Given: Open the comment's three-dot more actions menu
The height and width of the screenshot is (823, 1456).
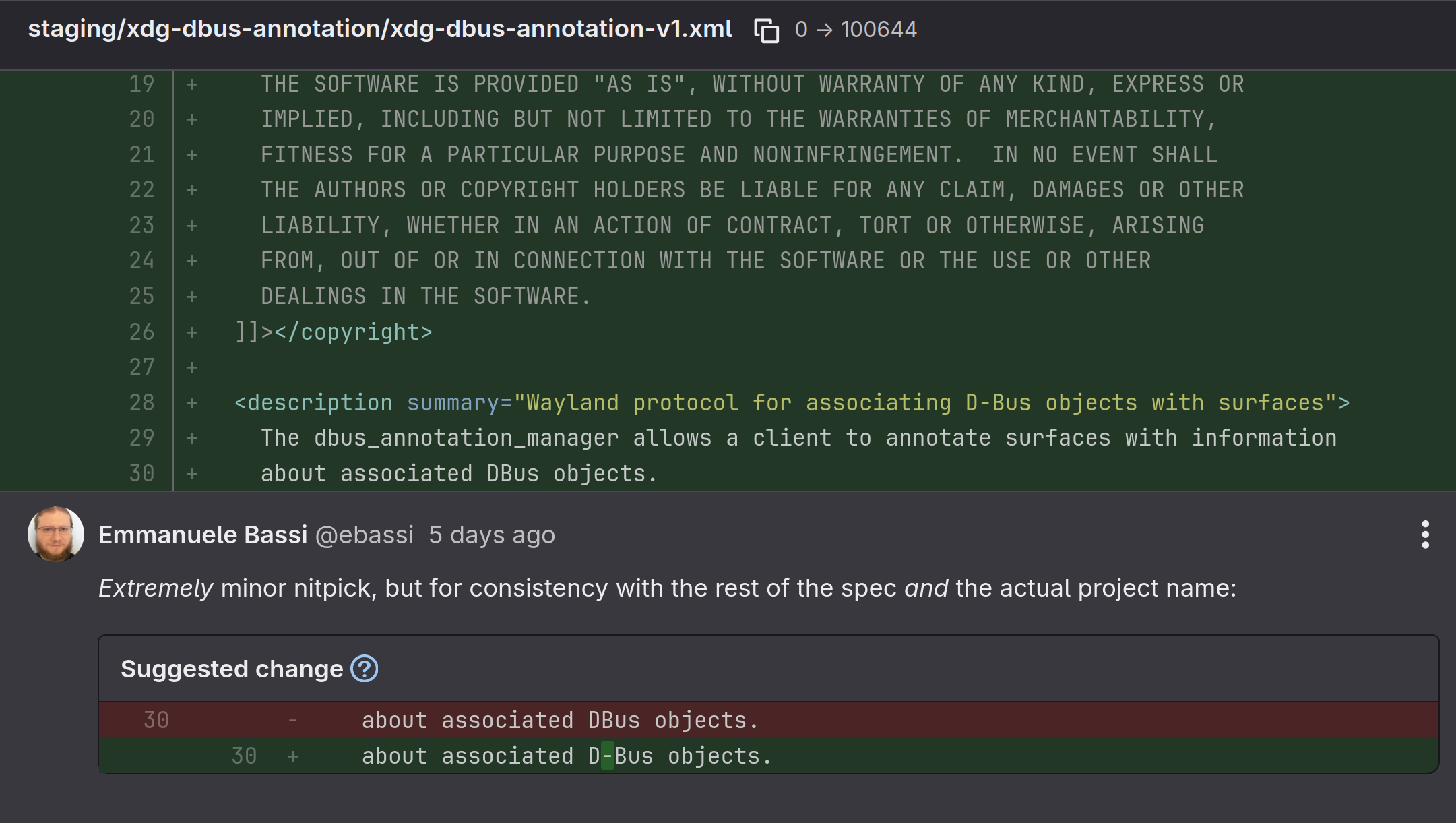Looking at the screenshot, I should pyautogui.click(x=1425, y=535).
